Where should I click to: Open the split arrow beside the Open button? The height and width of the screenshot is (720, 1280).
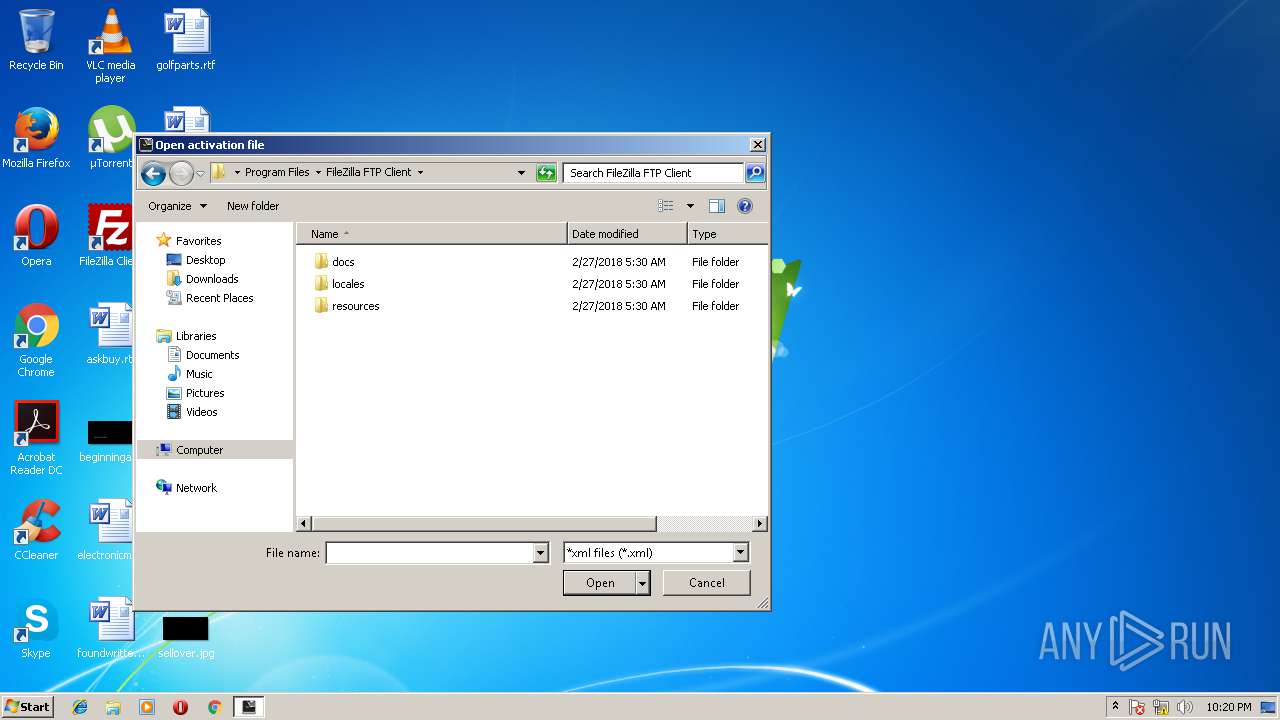click(642, 583)
